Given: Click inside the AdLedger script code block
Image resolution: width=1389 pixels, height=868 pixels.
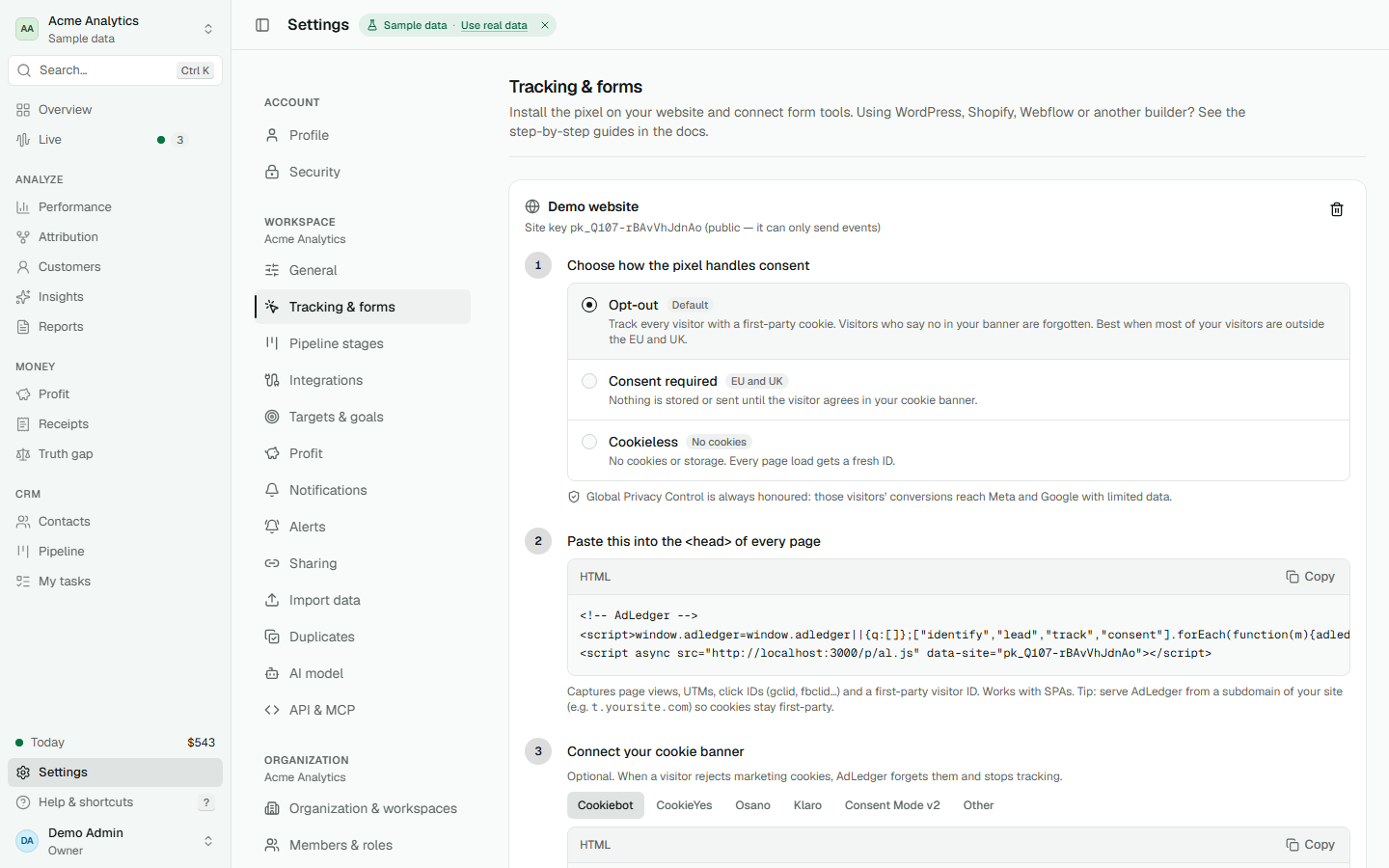Looking at the screenshot, I should (x=959, y=635).
